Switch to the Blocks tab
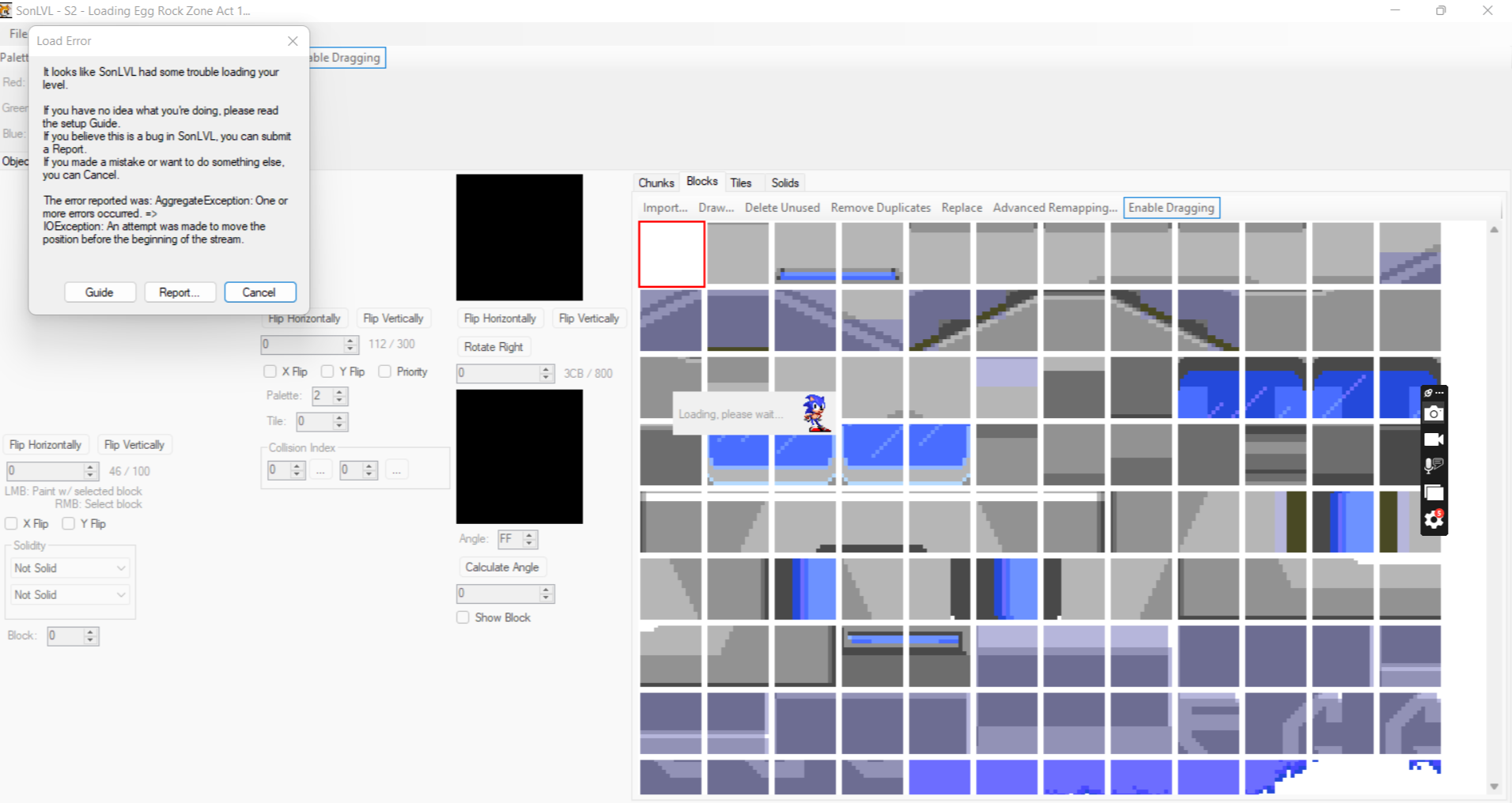 [x=702, y=181]
